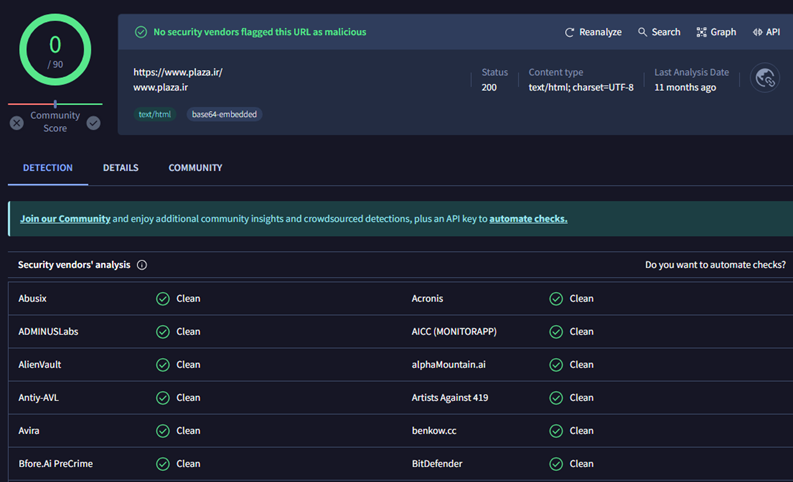The width and height of the screenshot is (793, 482).
Task: Click the No security vendors flagged this URL message
Action: pyautogui.click(x=260, y=32)
